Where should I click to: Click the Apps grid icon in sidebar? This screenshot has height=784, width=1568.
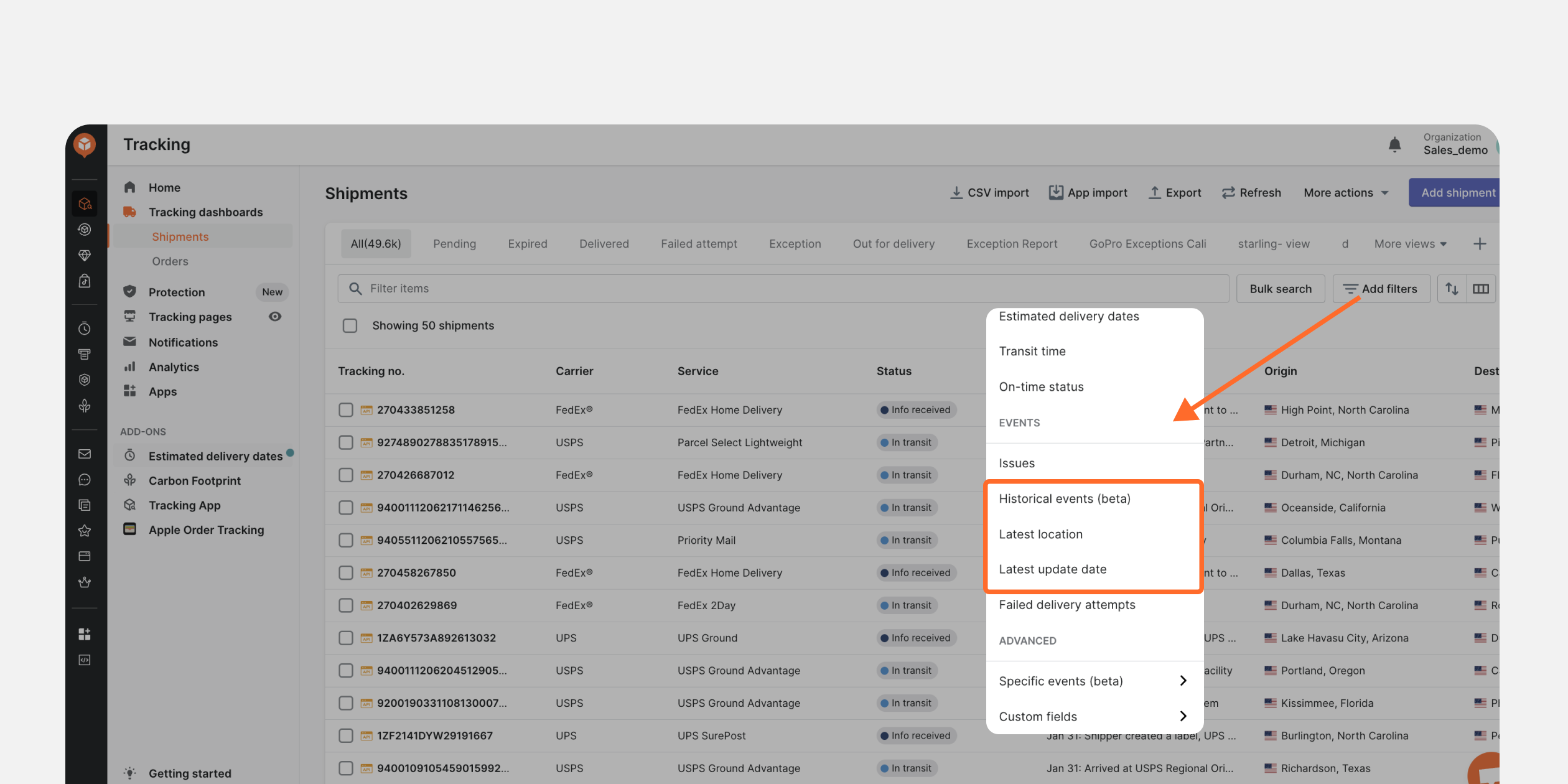click(x=129, y=391)
